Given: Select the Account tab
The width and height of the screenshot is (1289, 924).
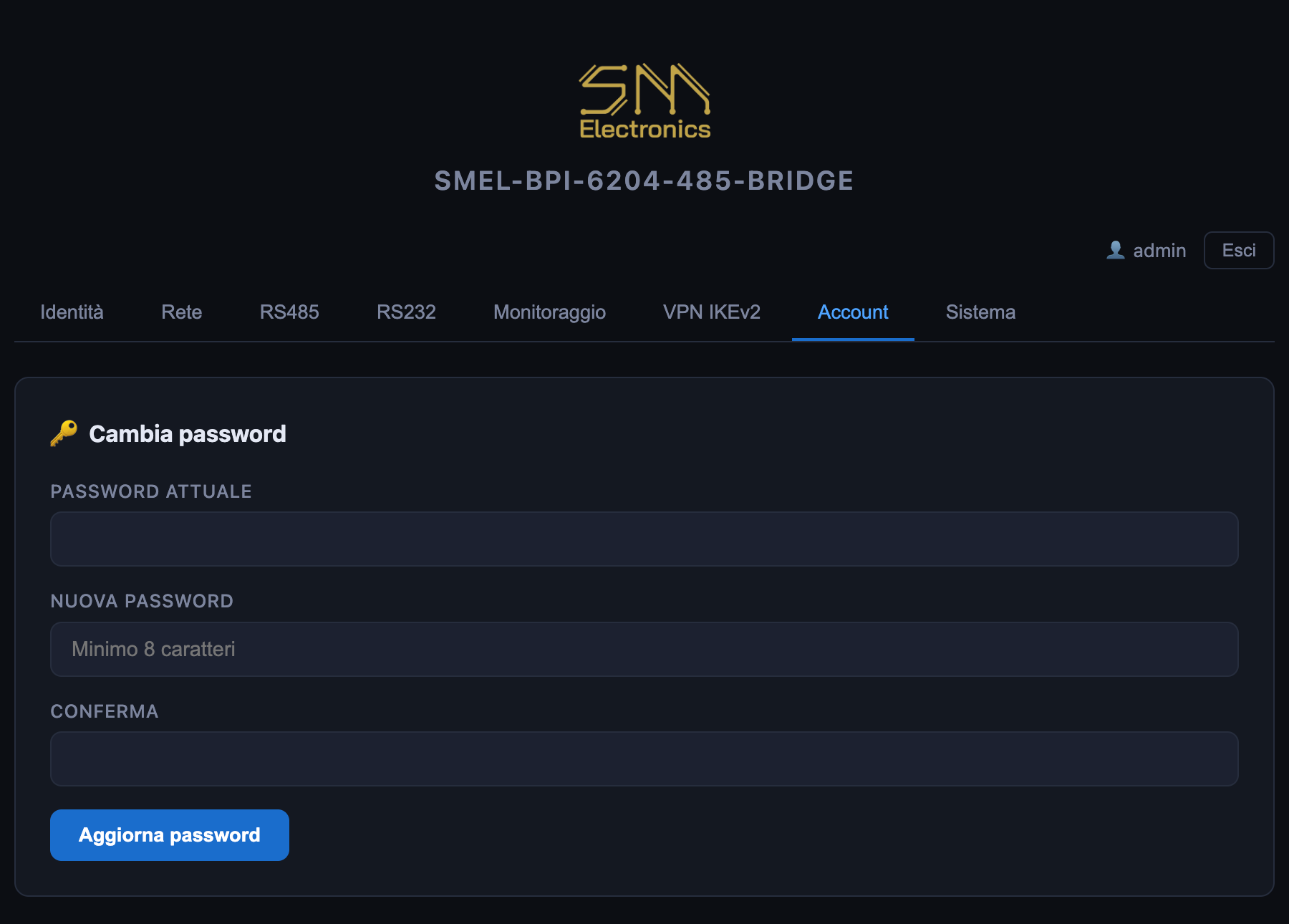Looking at the screenshot, I should click(853, 312).
